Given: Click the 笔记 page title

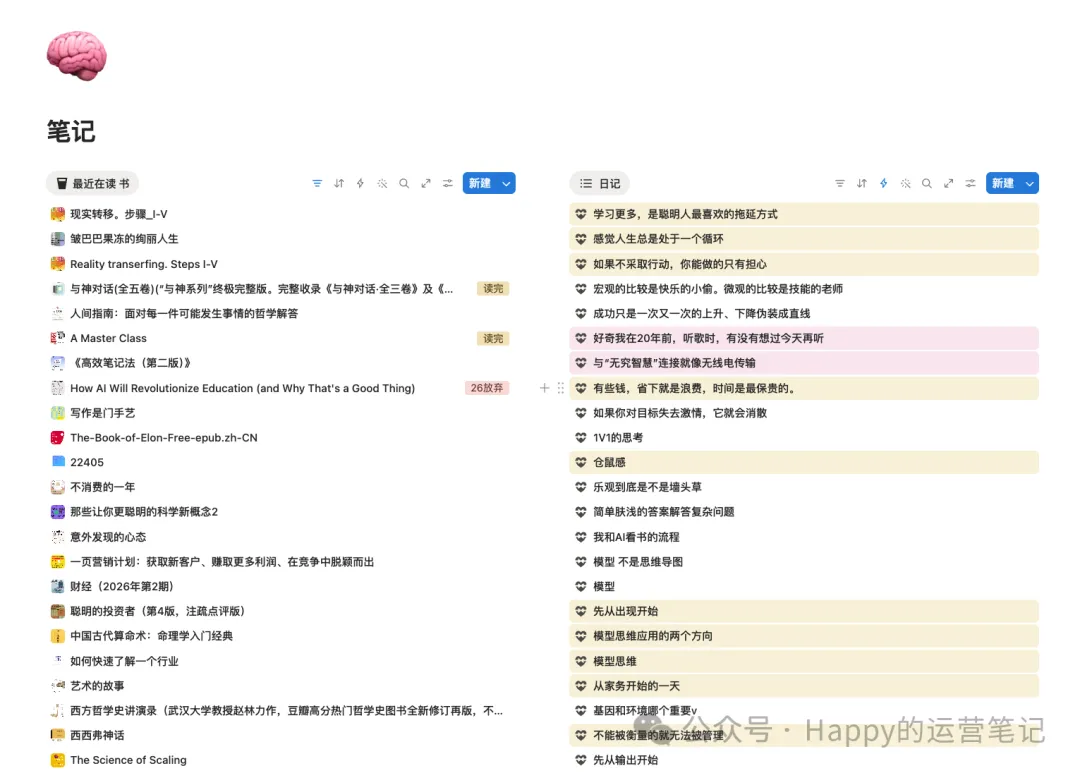Looking at the screenshot, I should (71, 131).
